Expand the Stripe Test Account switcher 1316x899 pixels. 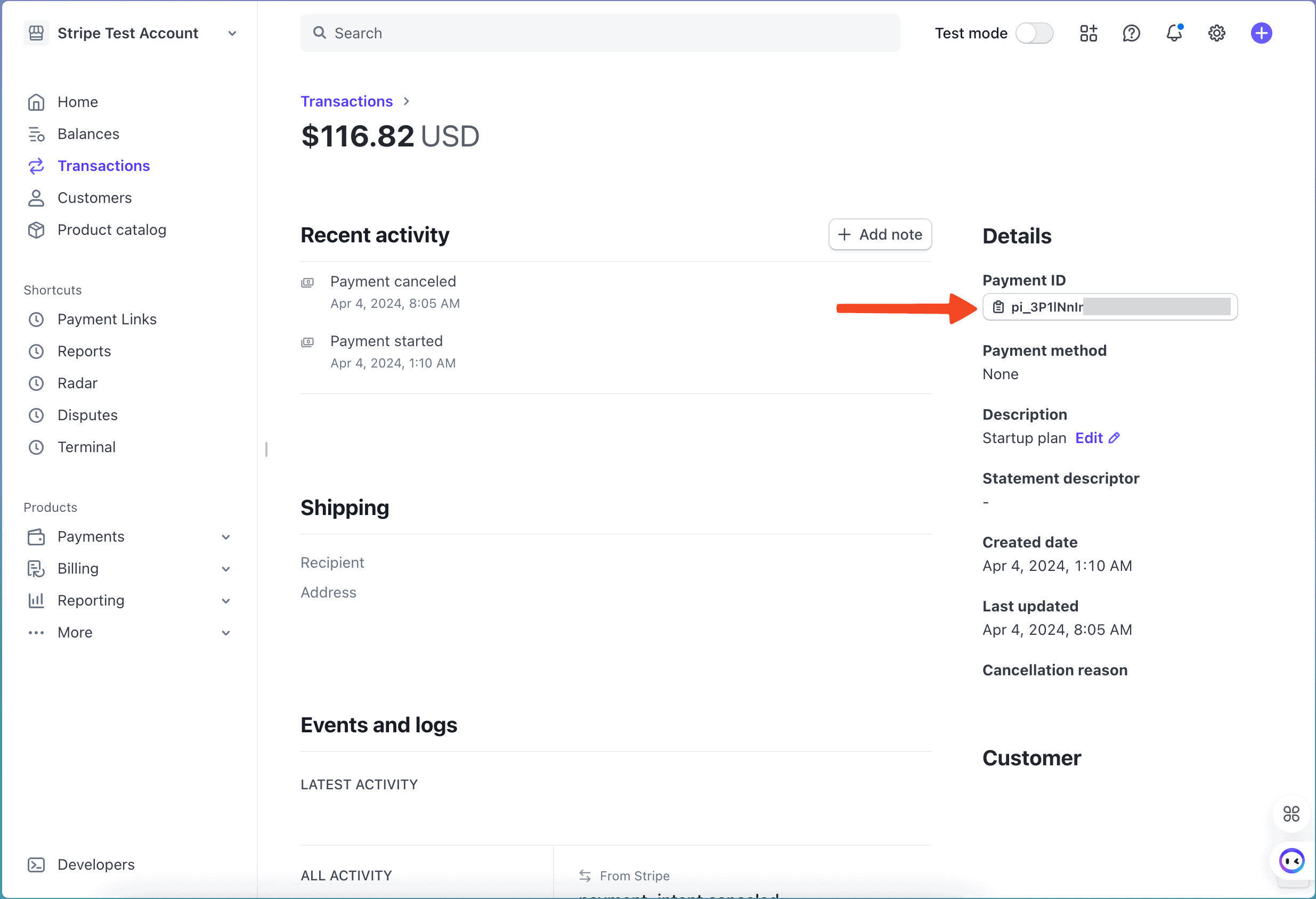tap(232, 34)
